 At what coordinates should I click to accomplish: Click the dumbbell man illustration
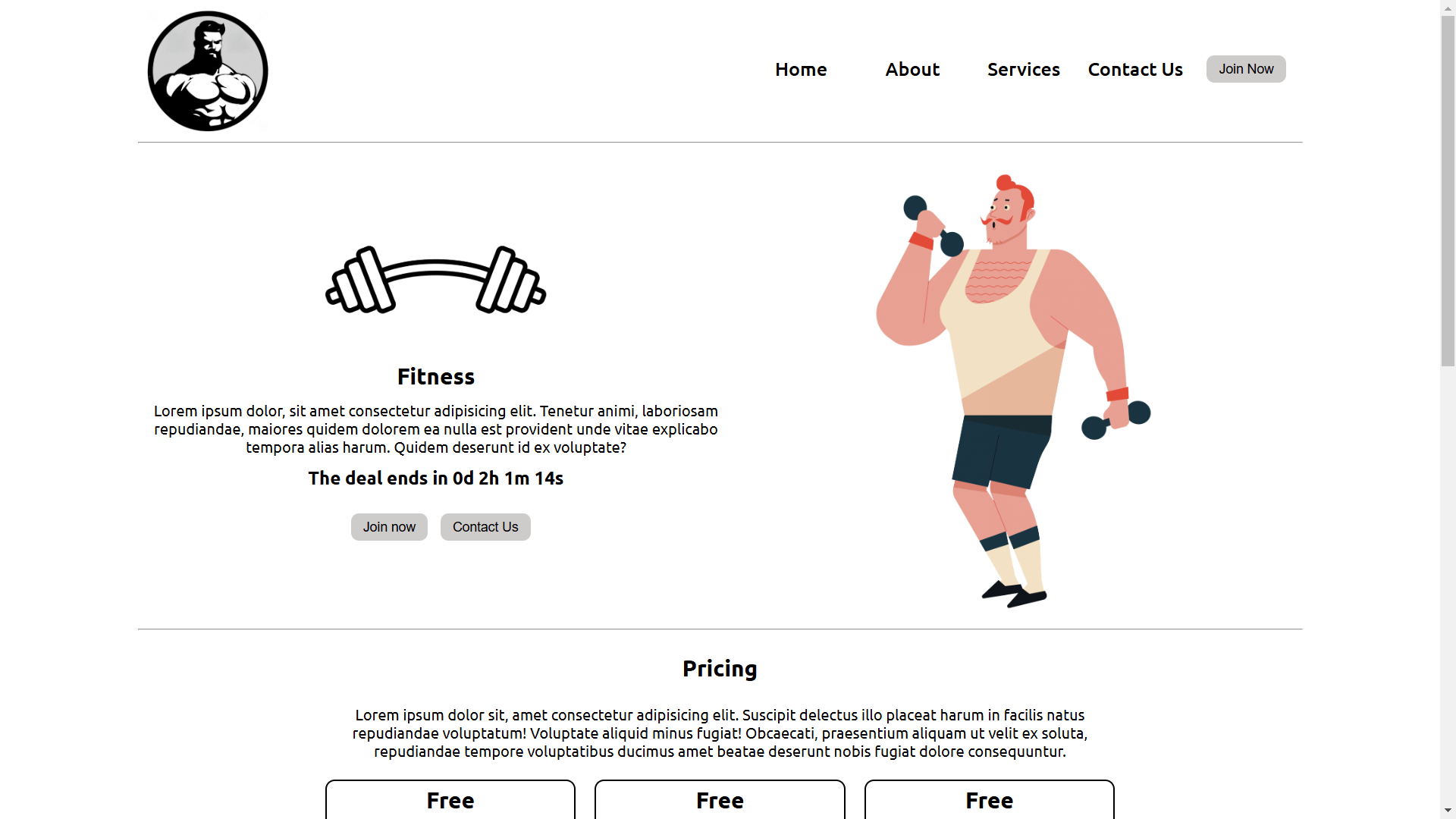1013,391
